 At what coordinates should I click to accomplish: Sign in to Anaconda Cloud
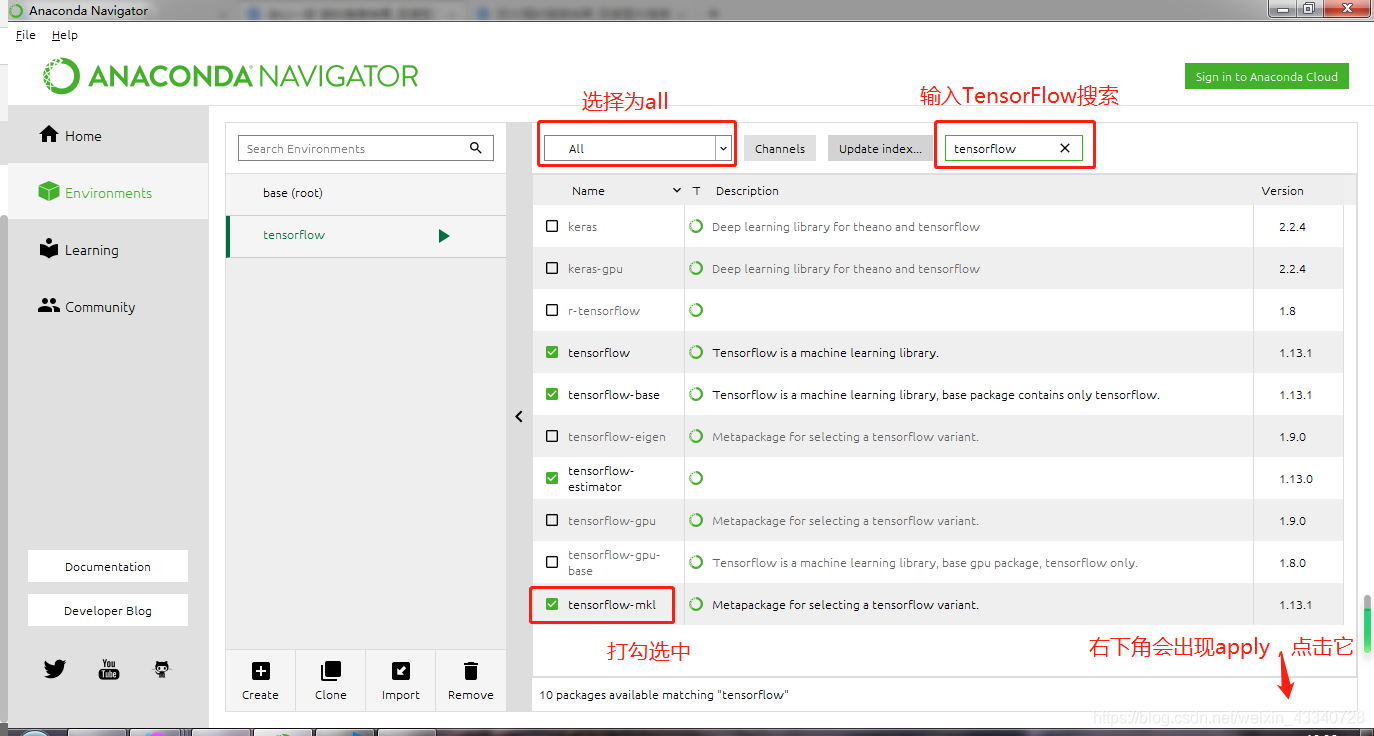point(1266,77)
